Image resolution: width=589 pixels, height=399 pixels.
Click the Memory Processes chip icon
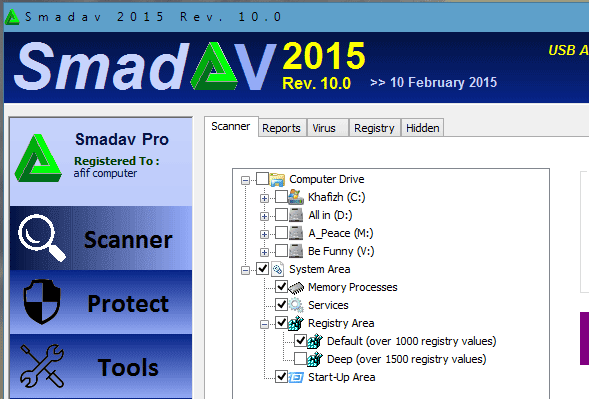coord(296,287)
